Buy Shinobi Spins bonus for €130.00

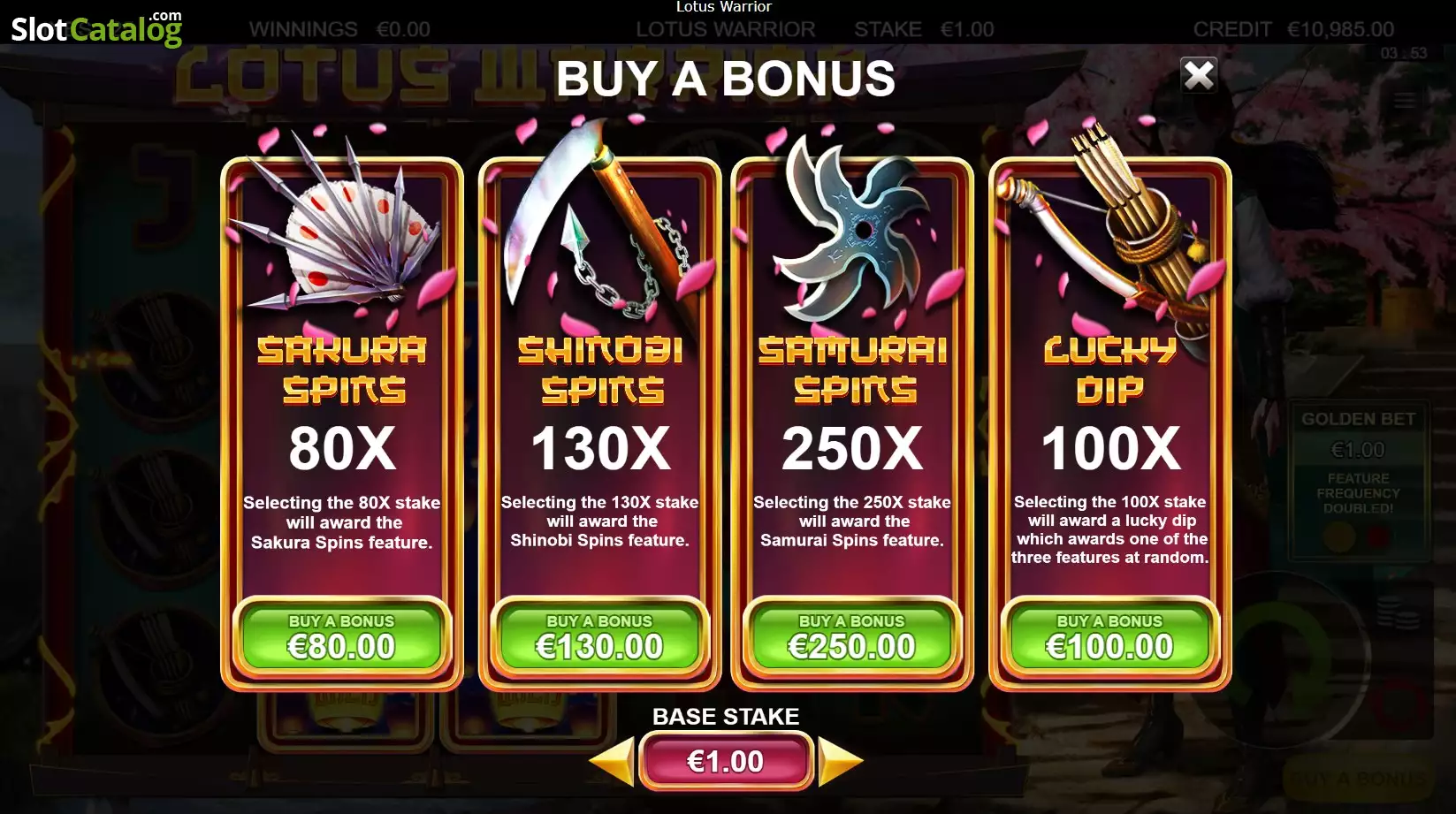coord(599,637)
